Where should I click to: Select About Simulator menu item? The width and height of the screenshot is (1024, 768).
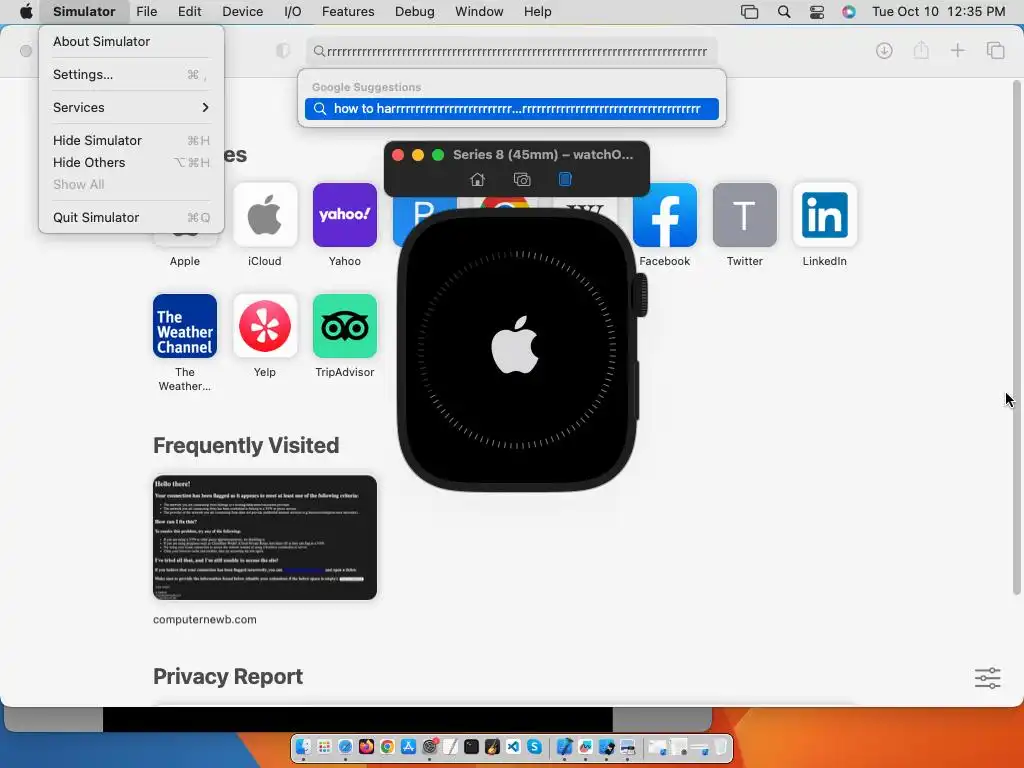101,41
